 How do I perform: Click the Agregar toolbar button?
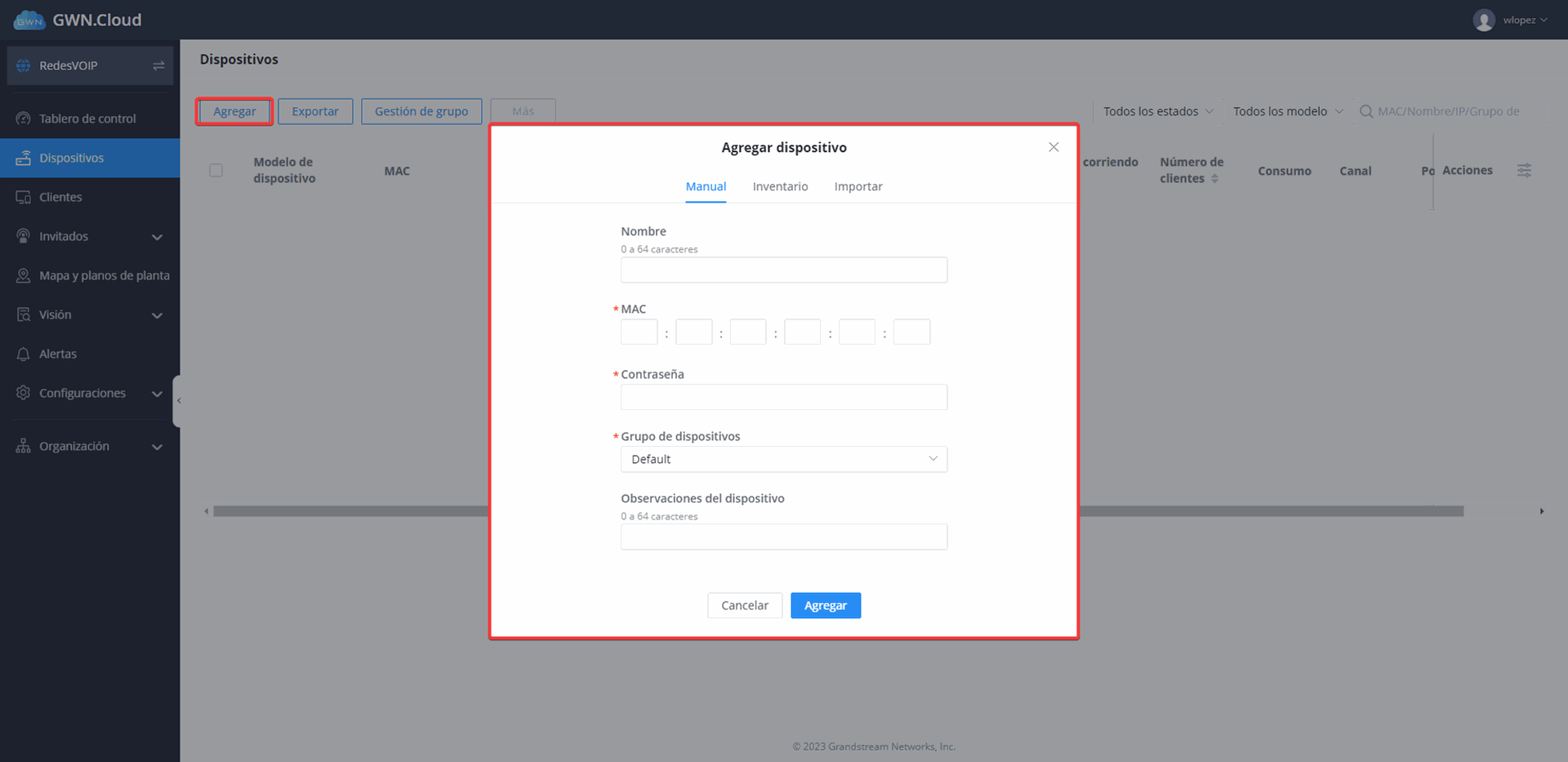point(234,111)
